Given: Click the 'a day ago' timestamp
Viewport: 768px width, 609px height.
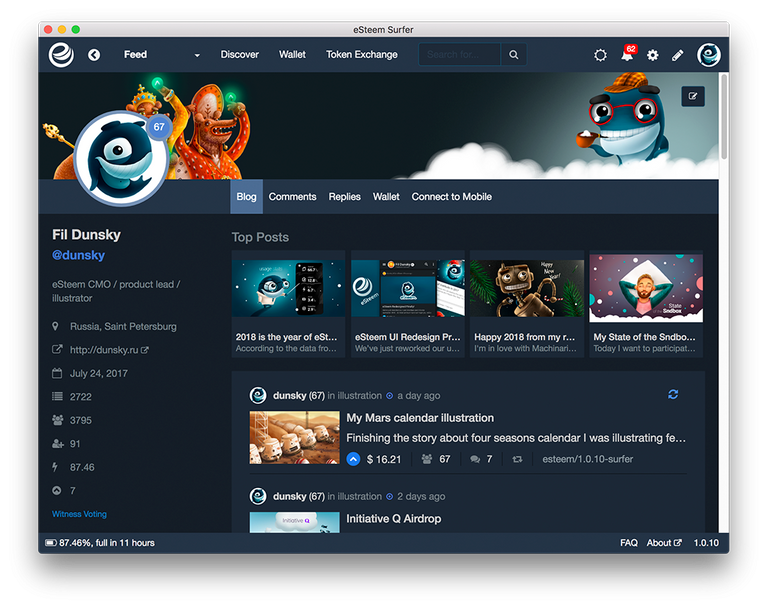Looking at the screenshot, I should pyautogui.click(x=419, y=395).
